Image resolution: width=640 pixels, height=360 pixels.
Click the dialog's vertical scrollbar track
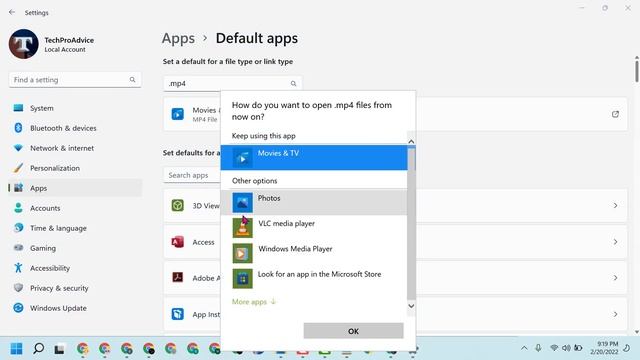click(411, 224)
